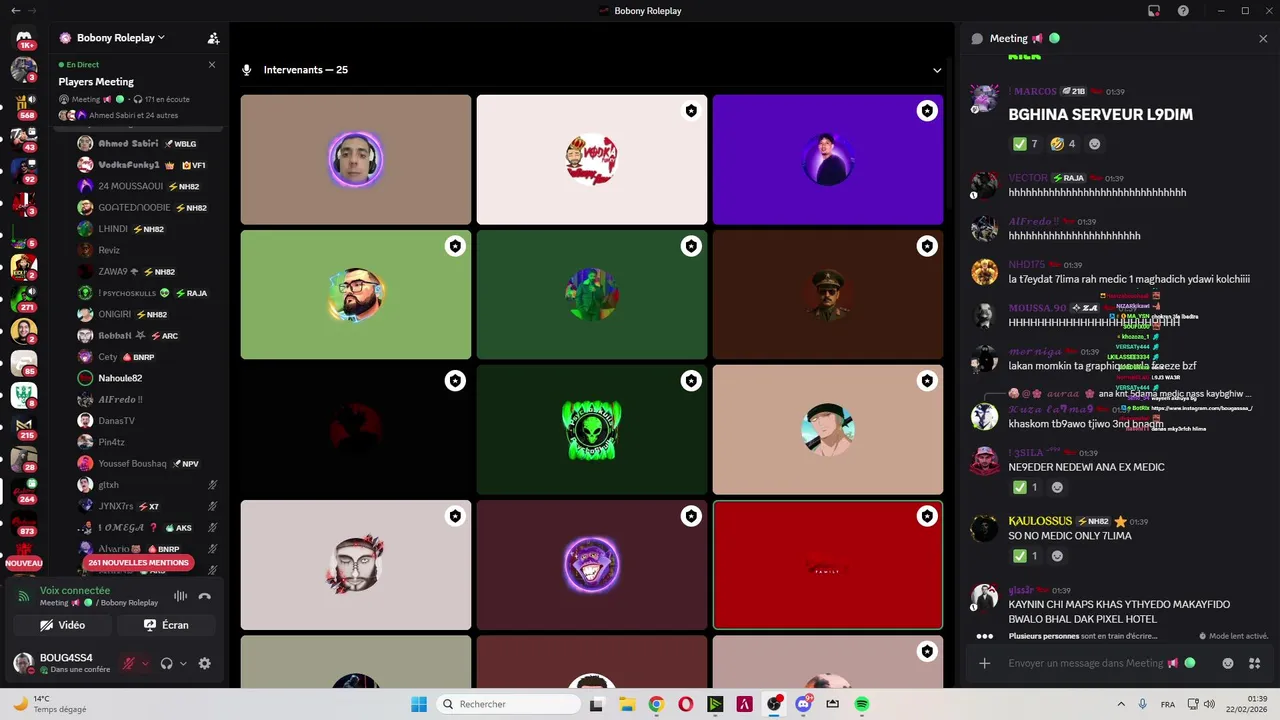
Task: Select the first speaker tile with headset avatar
Action: (x=356, y=159)
